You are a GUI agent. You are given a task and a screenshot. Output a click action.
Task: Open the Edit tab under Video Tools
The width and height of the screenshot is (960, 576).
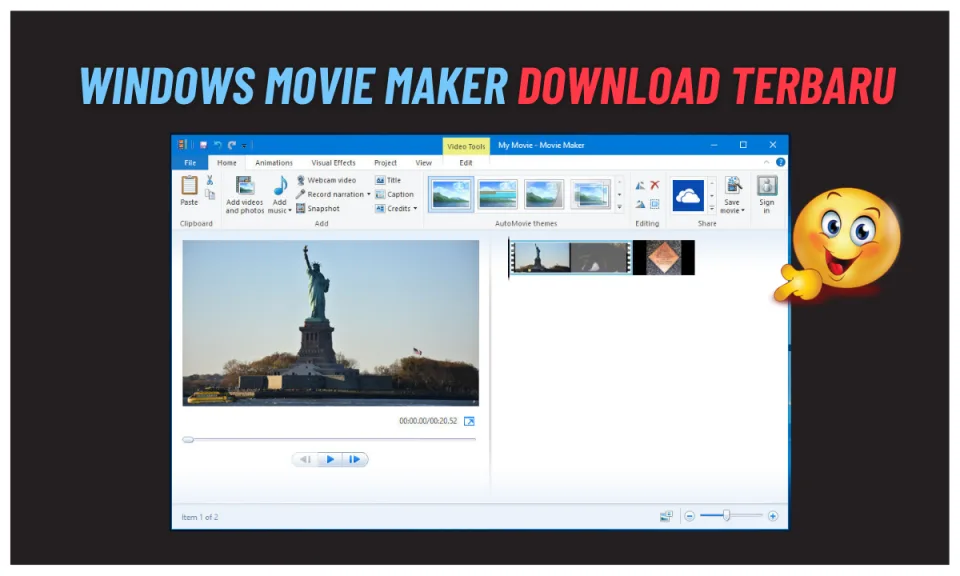[x=466, y=163]
